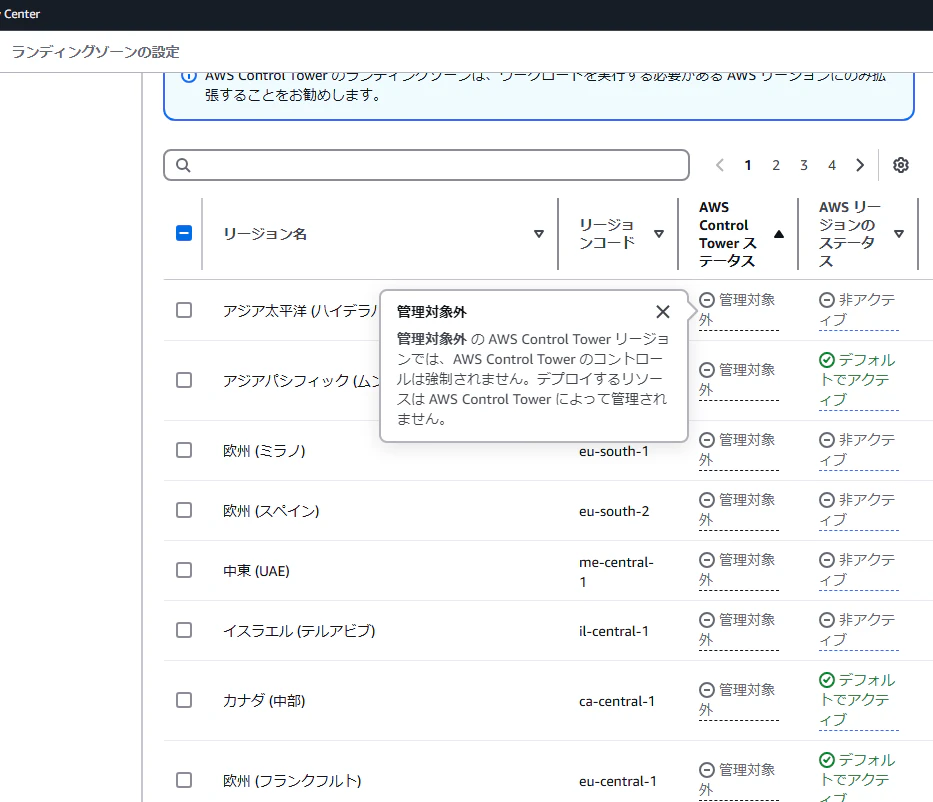Sort by AWS Control Tower ステータス arrow
Viewport: 933px width, 802px height.
pos(779,234)
